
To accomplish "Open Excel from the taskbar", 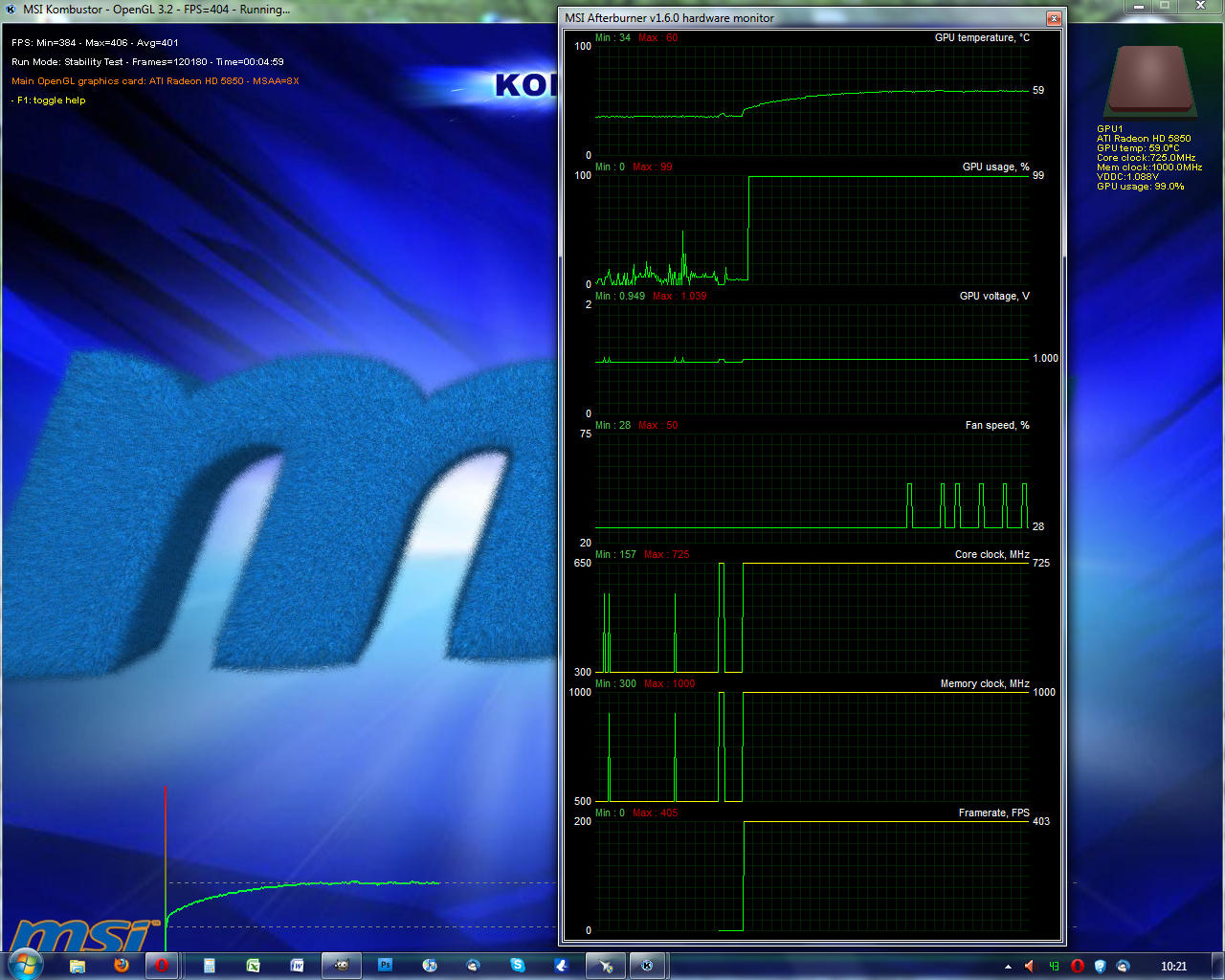I will click(253, 966).
